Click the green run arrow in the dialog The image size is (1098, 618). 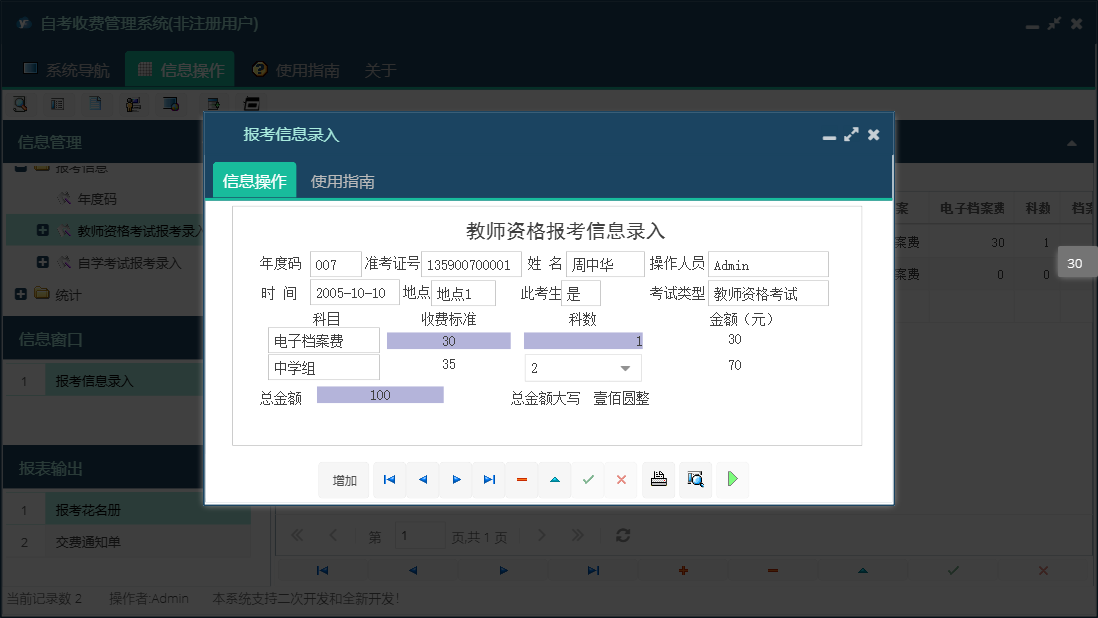coord(731,479)
